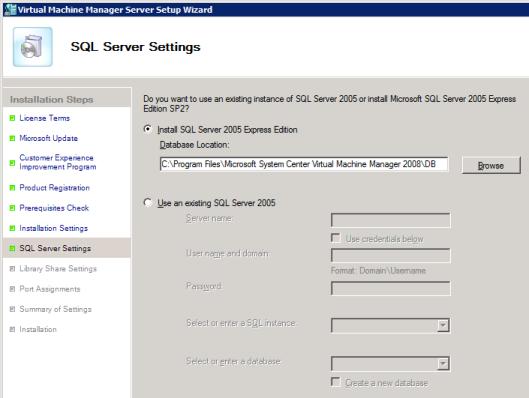Click green marker beside SQL Server Settings

coord(12,249)
